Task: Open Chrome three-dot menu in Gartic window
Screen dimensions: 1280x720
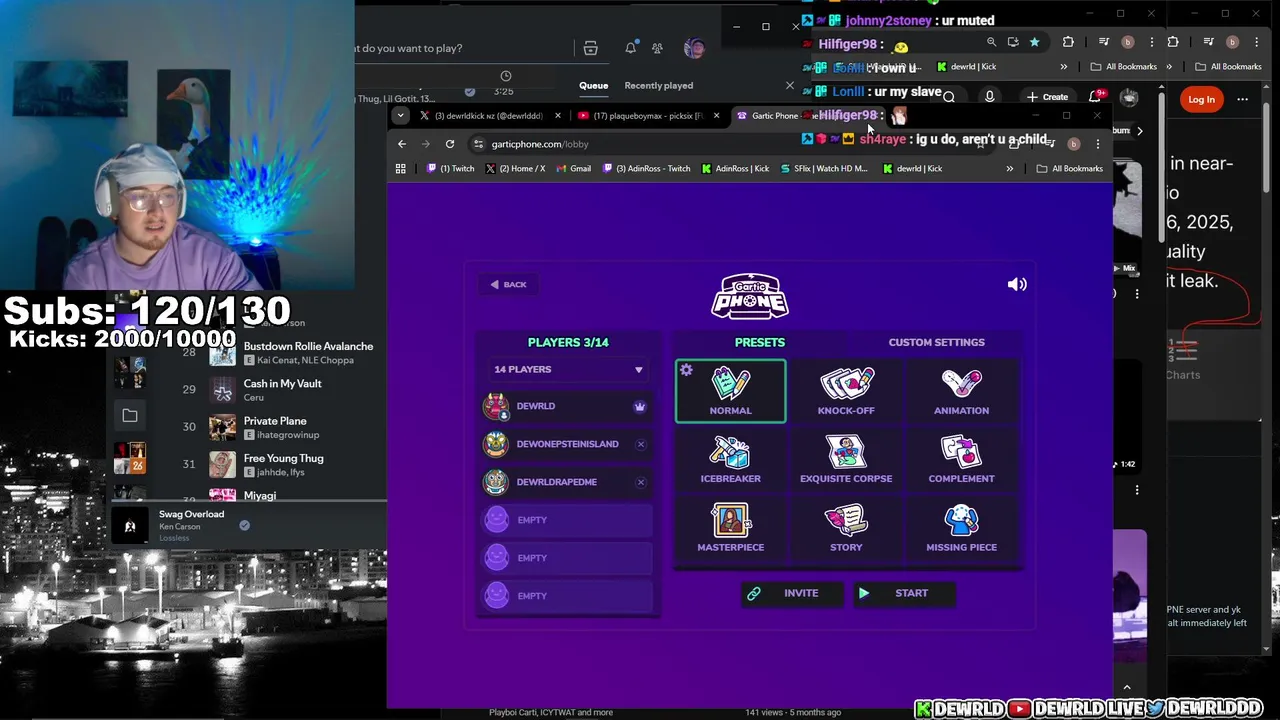Action: coord(1097,144)
